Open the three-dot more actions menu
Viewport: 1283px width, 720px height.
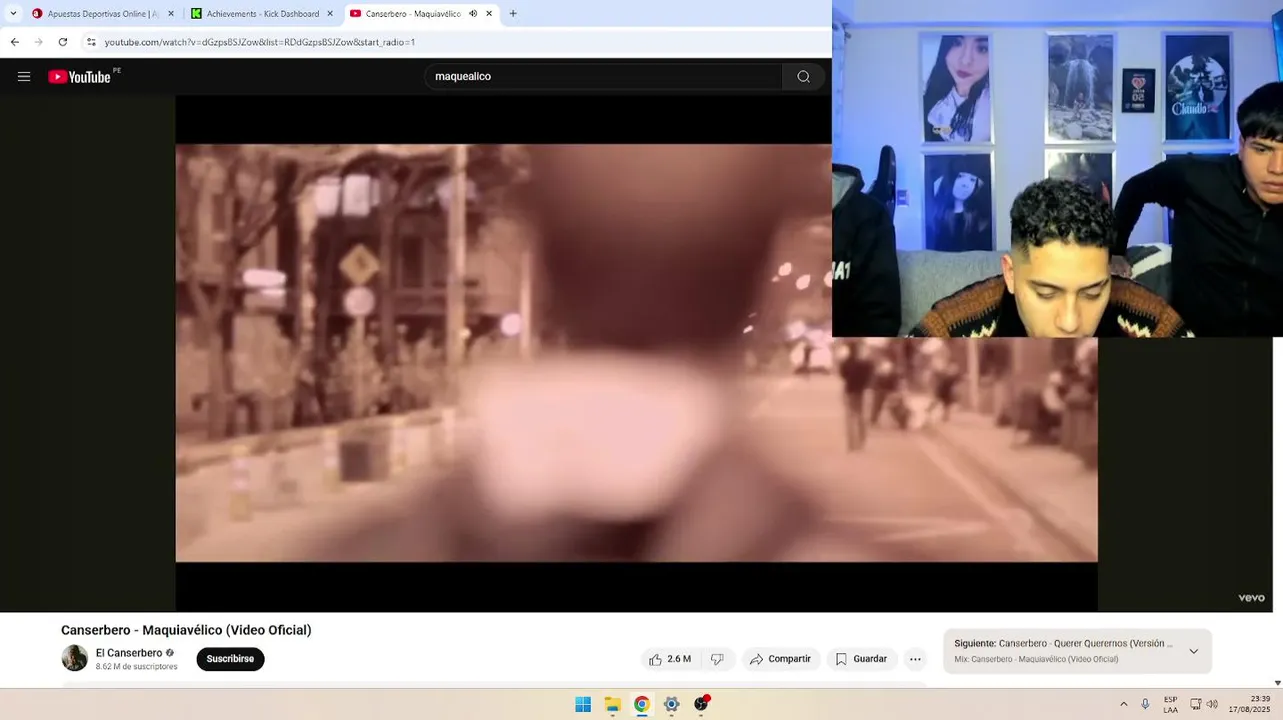[915, 659]
